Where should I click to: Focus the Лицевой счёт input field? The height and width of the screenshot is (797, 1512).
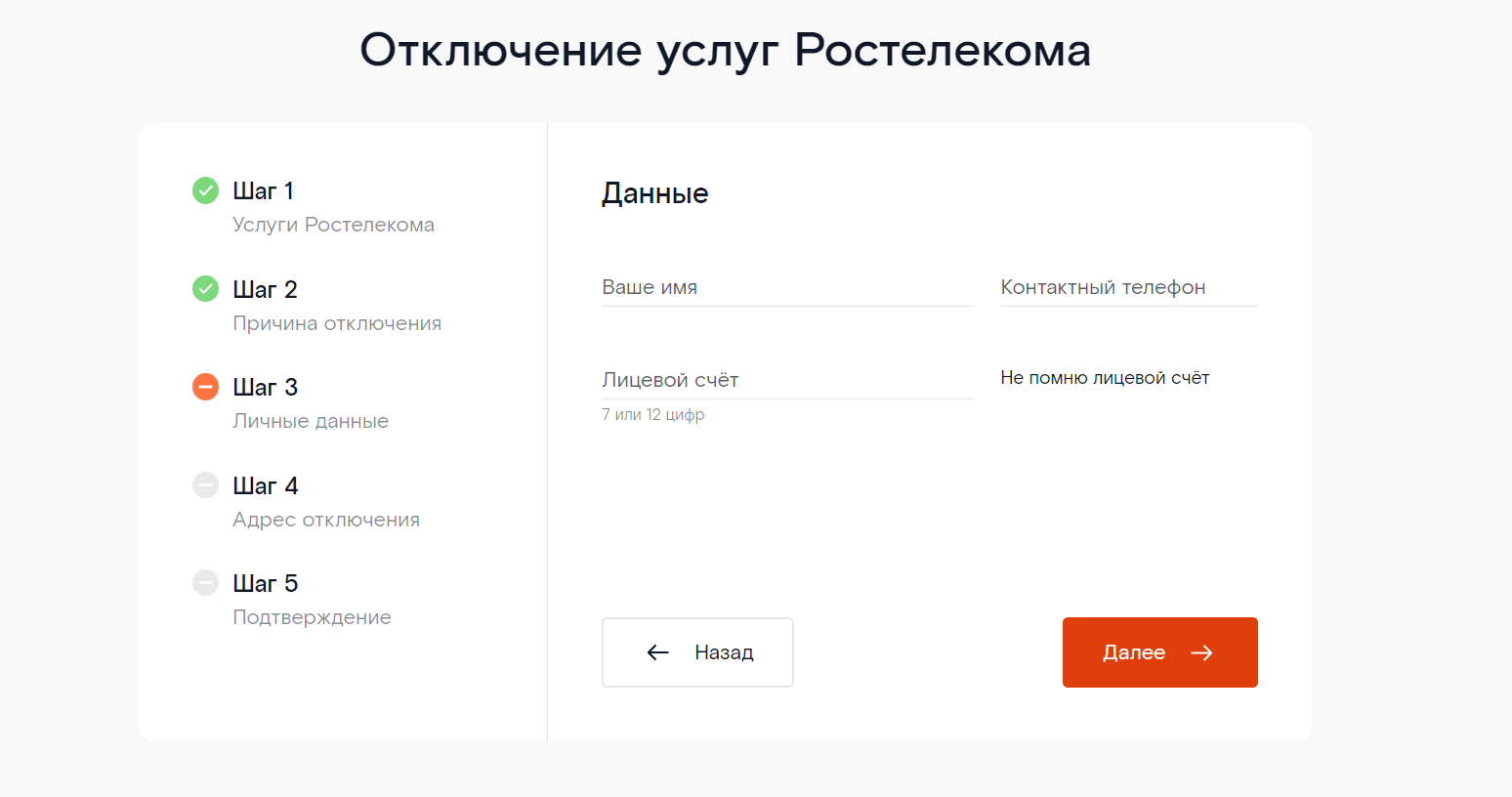[x=787, y=380]
